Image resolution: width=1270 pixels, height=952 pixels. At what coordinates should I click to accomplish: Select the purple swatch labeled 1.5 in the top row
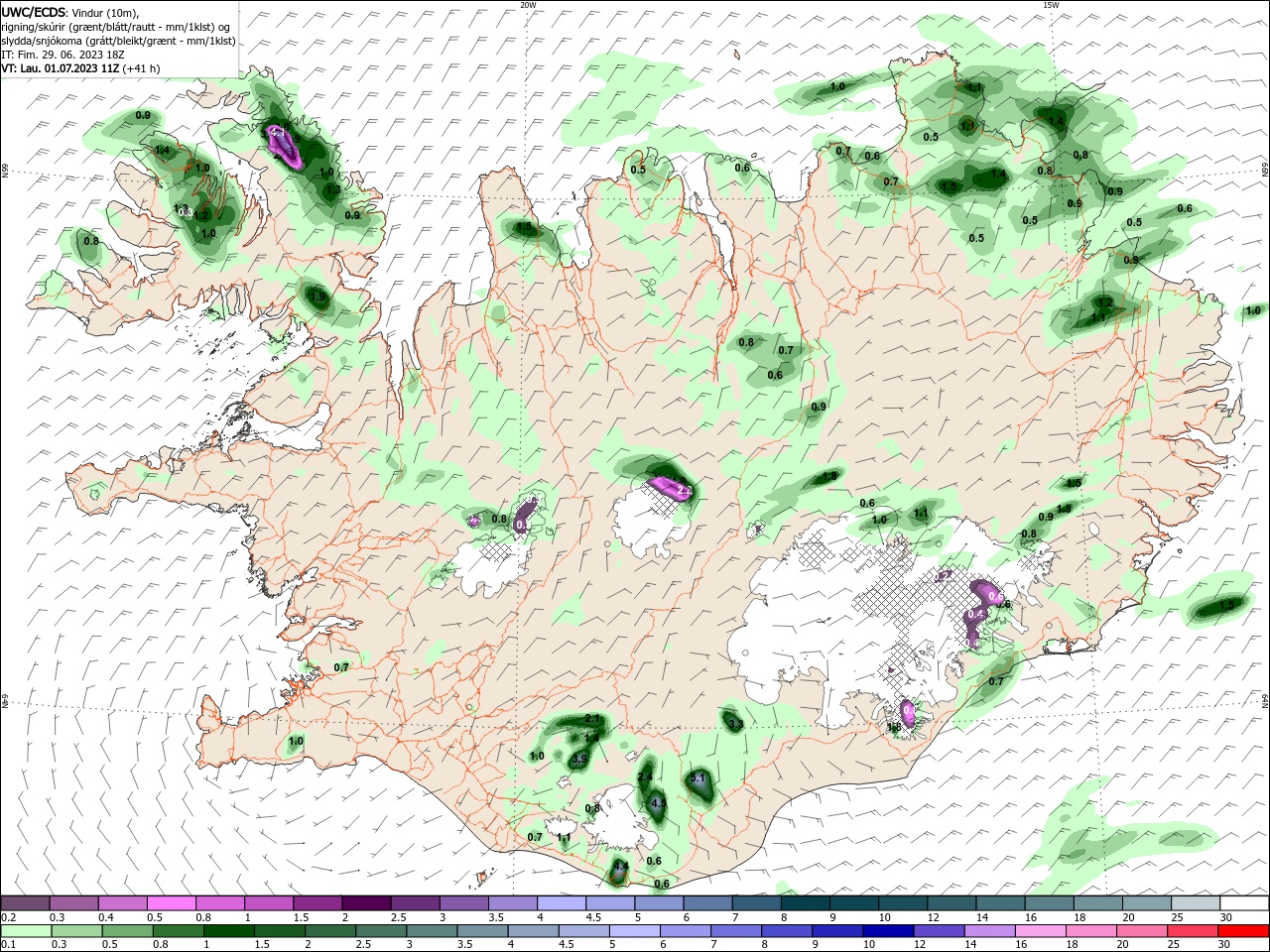tap(317, 902)
